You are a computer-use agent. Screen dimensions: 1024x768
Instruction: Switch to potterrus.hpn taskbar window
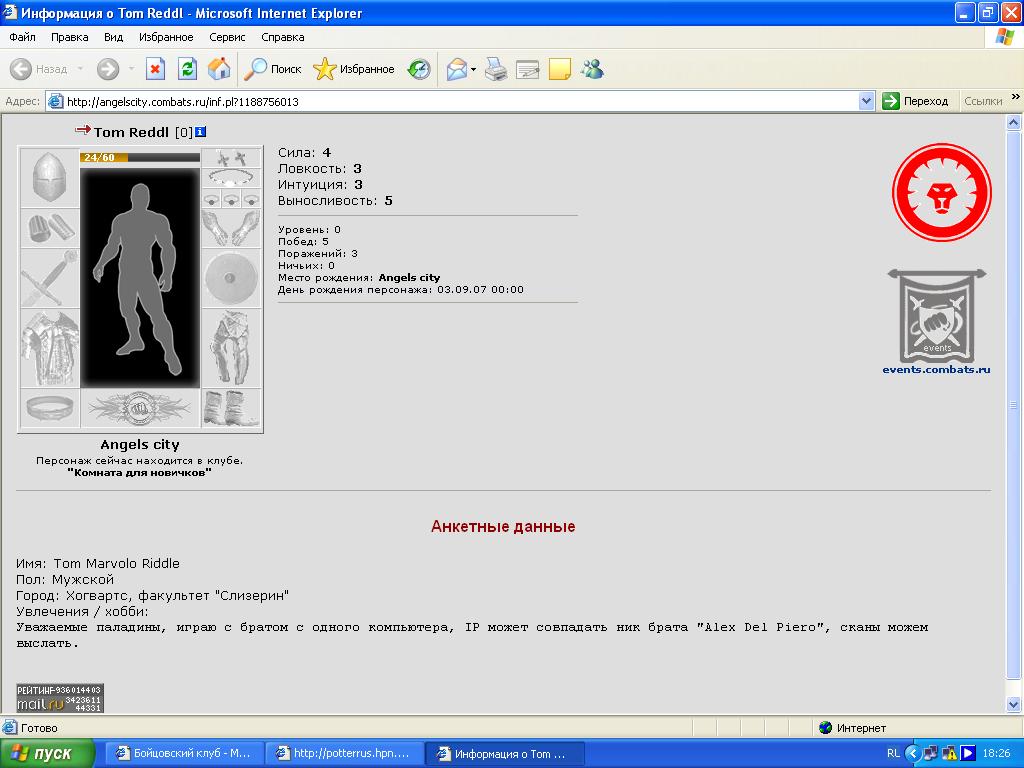[344, 754]
